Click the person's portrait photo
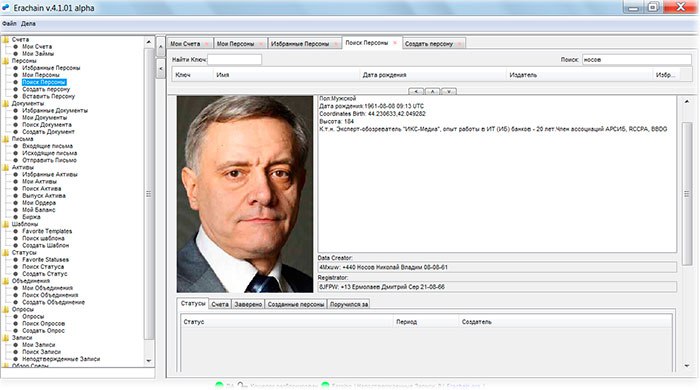 pos(245,194)
